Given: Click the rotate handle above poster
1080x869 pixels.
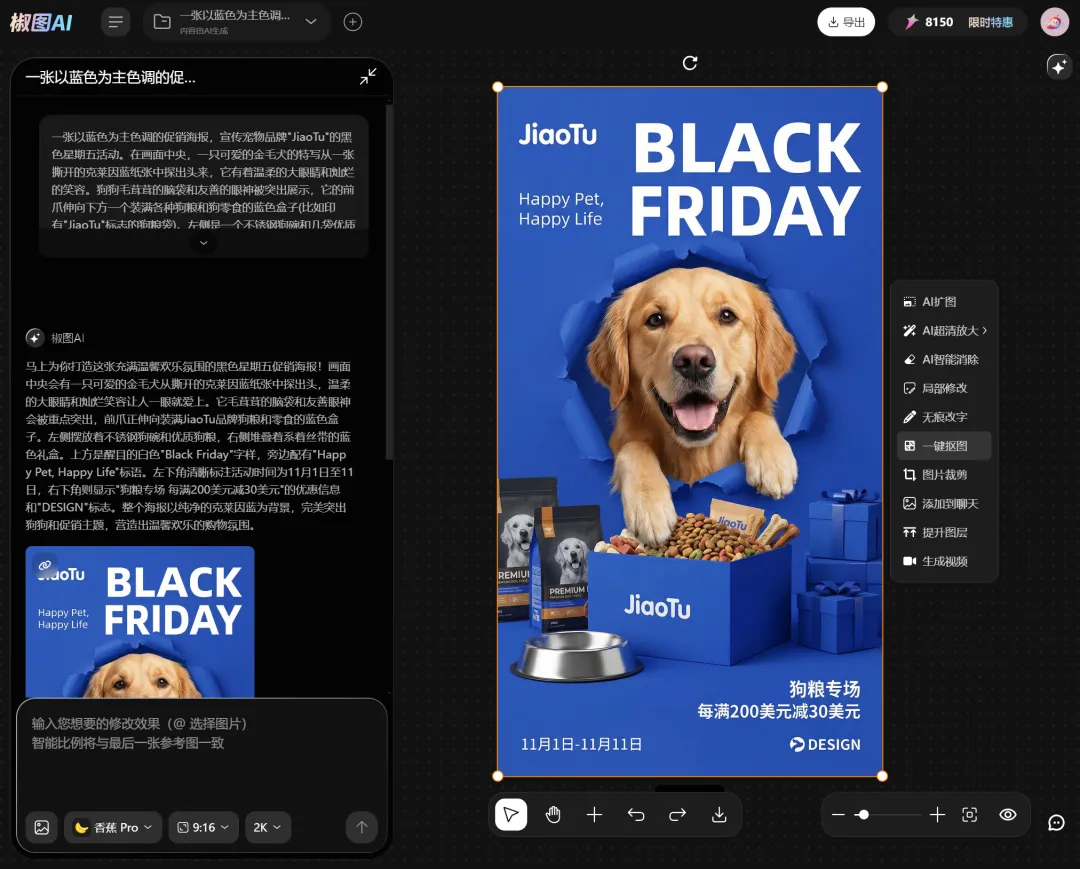Looking at the screenshot, I should 690,63.
